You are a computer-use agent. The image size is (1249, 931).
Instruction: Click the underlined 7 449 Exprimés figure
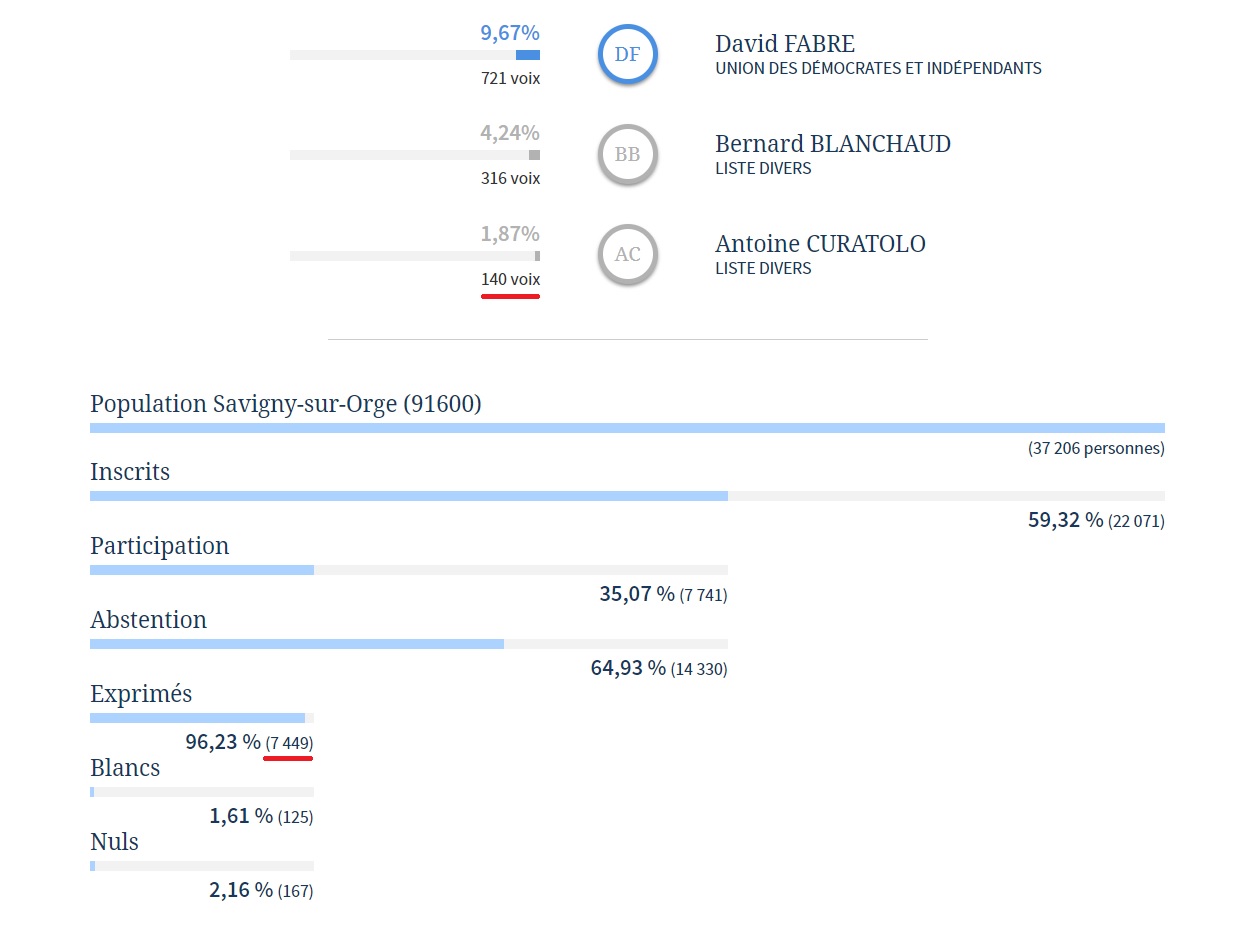(289, 744)
